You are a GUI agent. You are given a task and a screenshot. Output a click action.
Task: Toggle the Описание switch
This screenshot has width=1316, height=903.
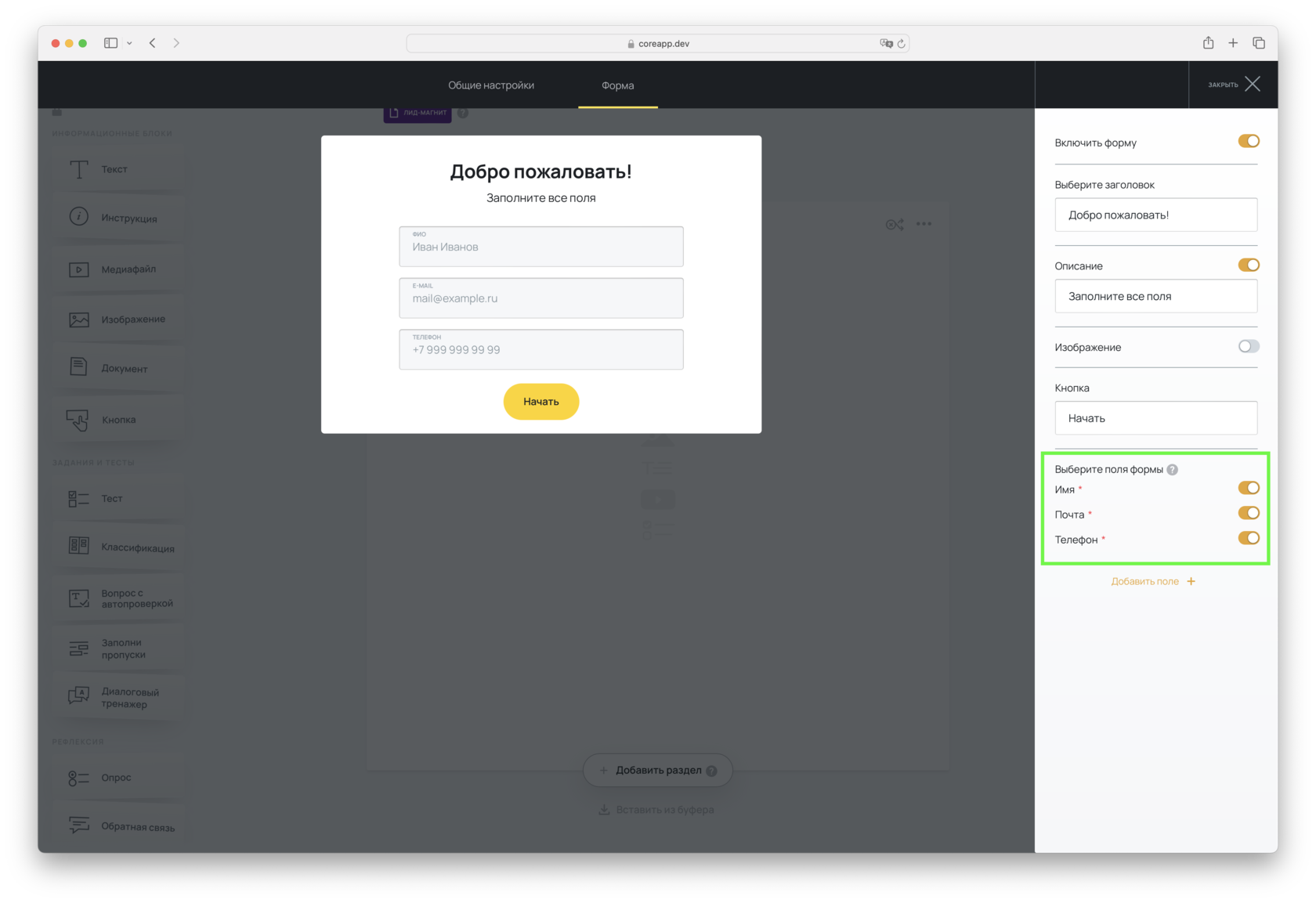pyautogui.click(x=1249, y=265)
